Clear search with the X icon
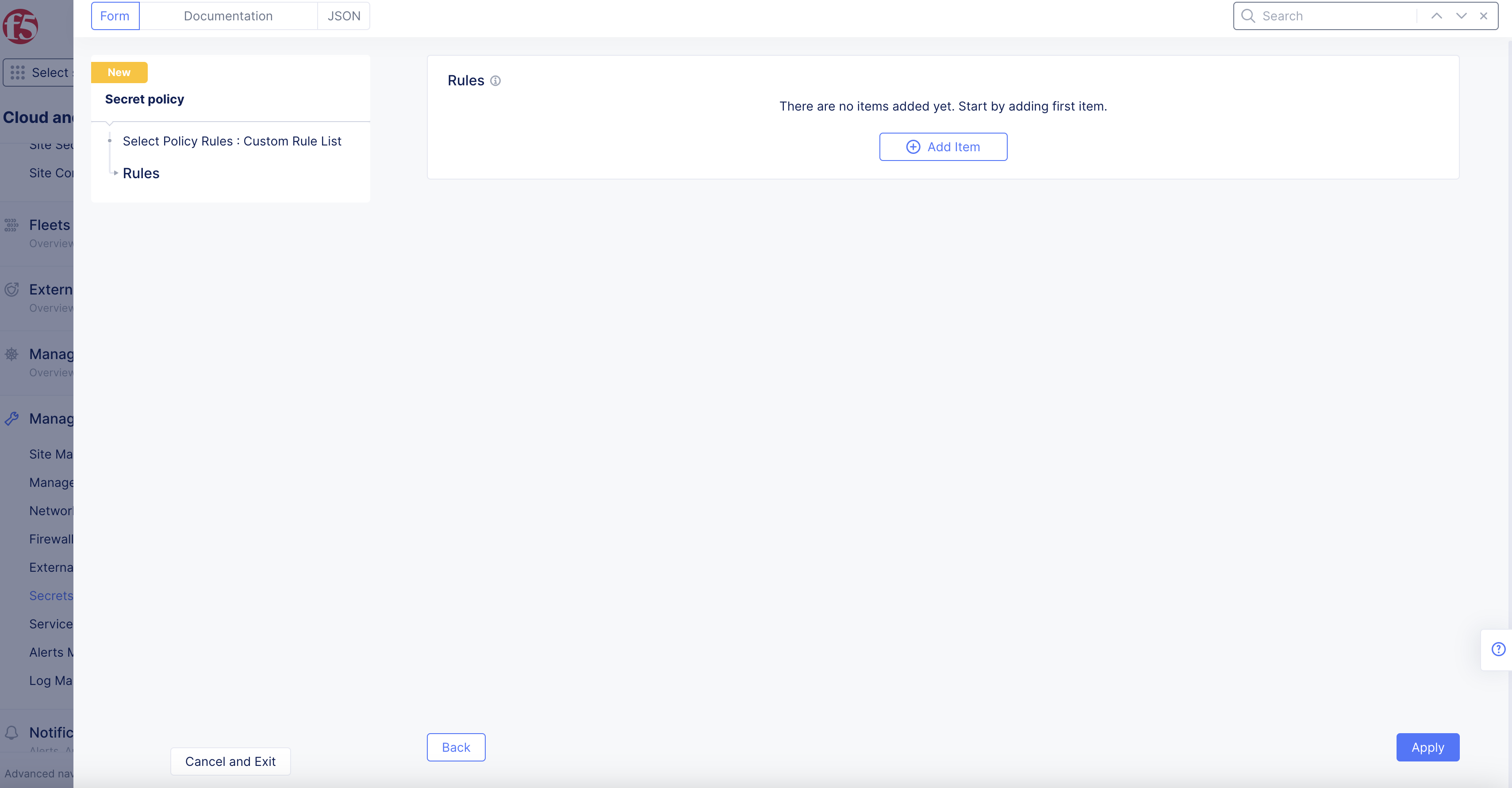The height and width of the screenshot is (788, 1512). (x=1483, y=16)
